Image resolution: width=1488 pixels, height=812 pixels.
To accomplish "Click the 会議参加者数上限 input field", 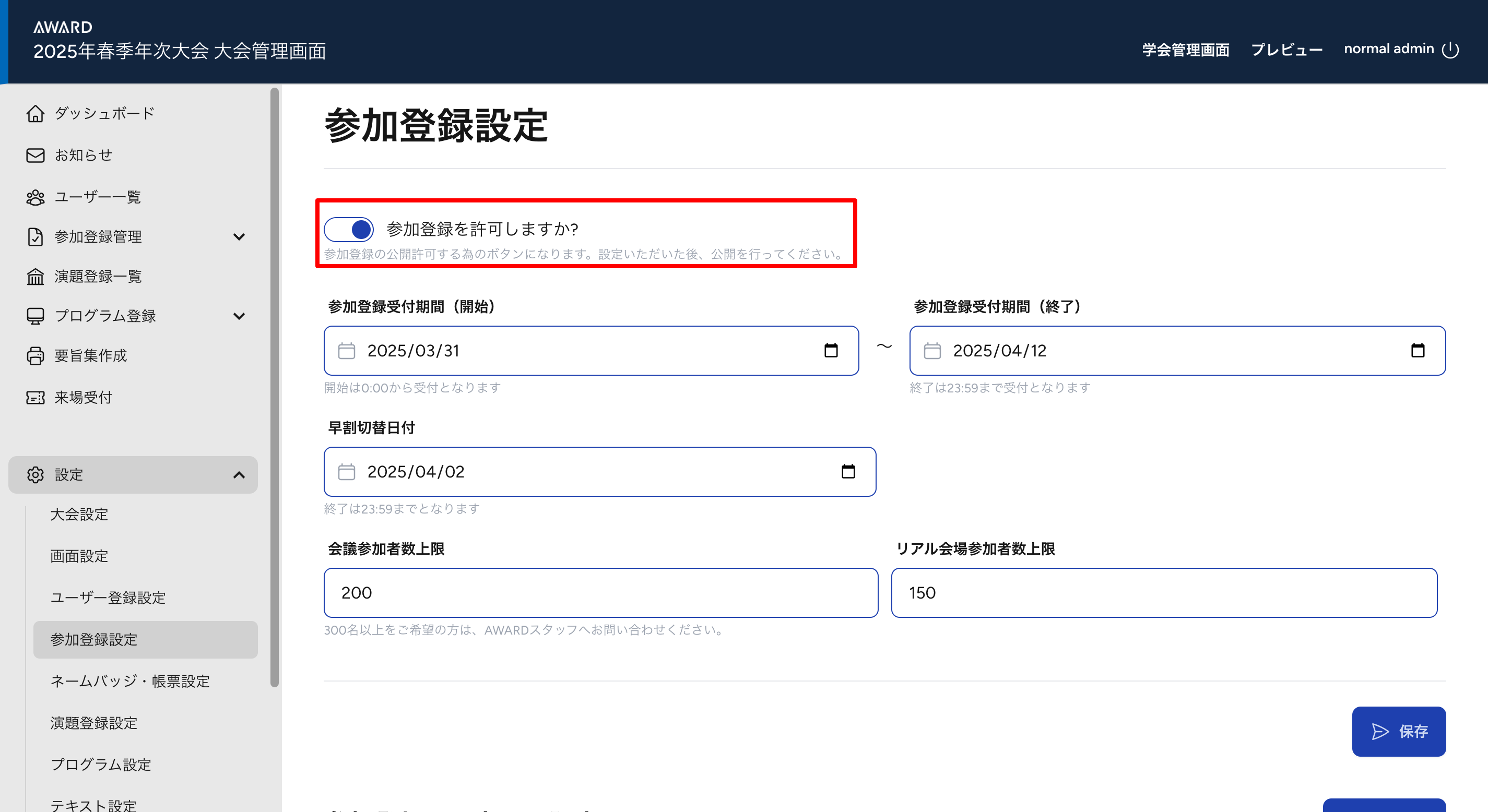I will (601, 592).
